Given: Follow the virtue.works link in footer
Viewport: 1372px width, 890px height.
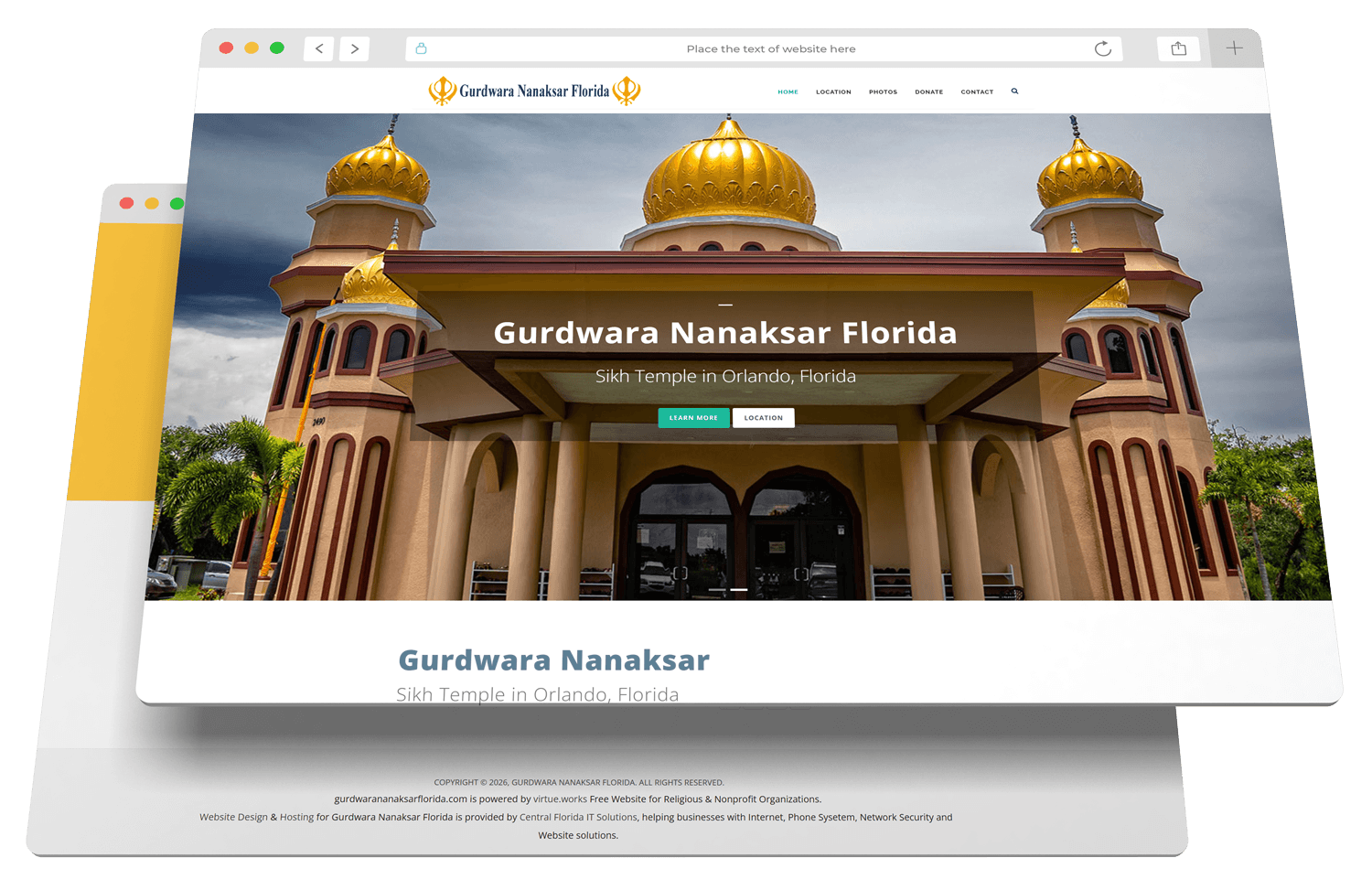Looking at the screenshot, I should tap(560, 799).
